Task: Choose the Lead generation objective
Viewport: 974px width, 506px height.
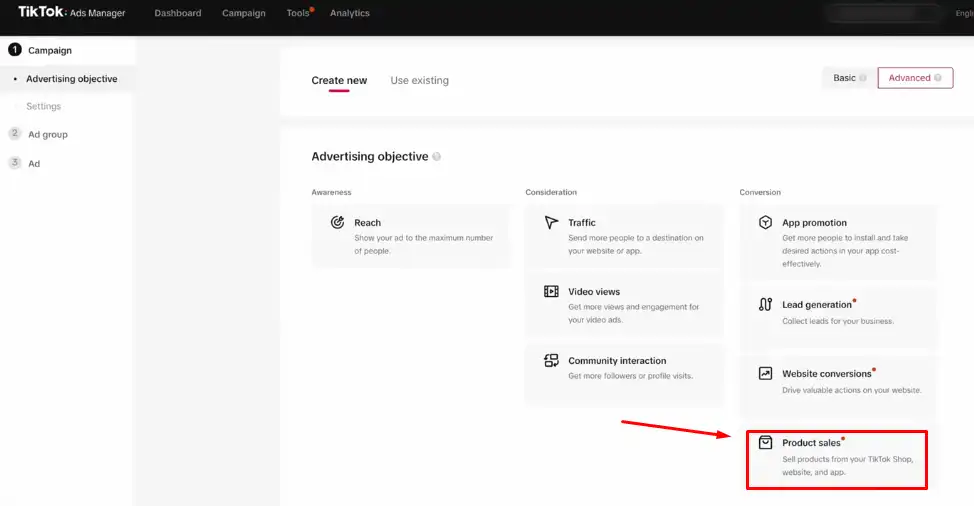Action: 838,317
